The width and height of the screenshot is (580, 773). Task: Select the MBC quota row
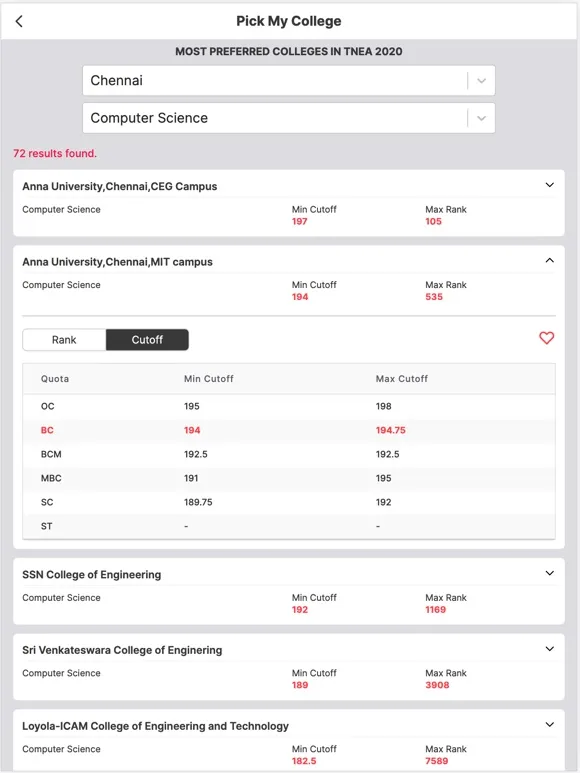coord(289,478)
